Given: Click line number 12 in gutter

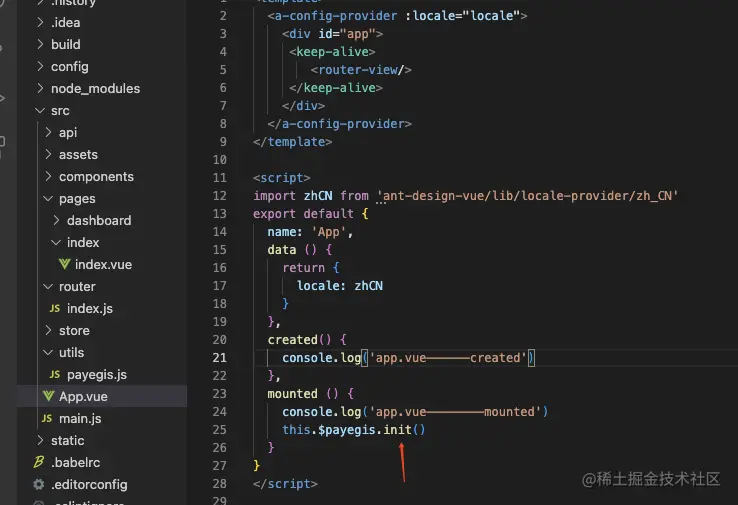Looking at the screenshot, I should [219, 196].
